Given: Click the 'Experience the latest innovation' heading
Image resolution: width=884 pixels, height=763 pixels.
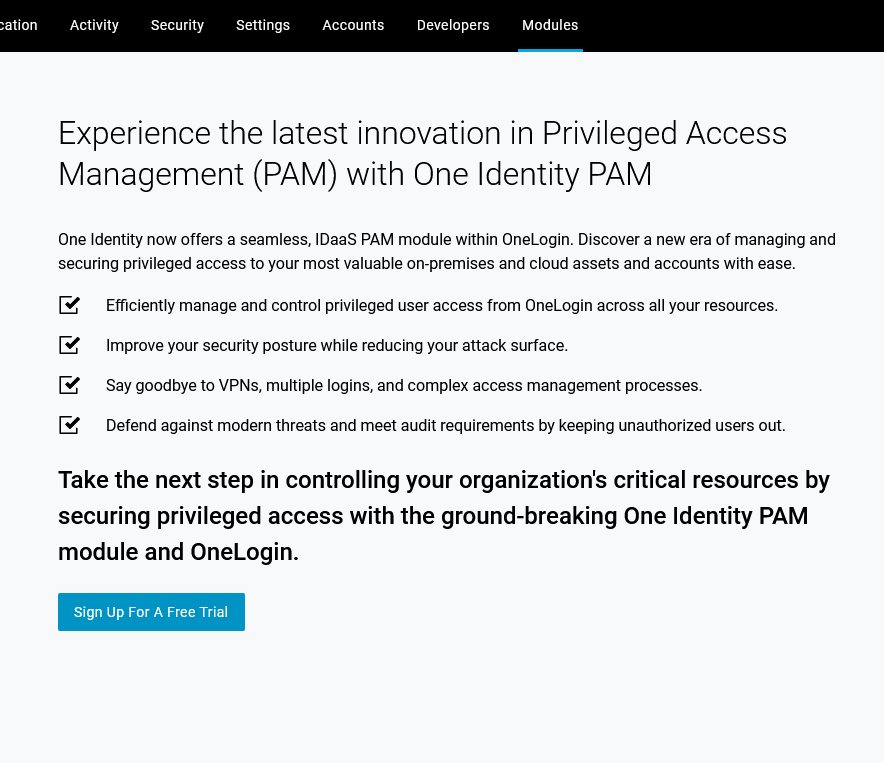Looking at the screenshot, I should tap(422, 153).
